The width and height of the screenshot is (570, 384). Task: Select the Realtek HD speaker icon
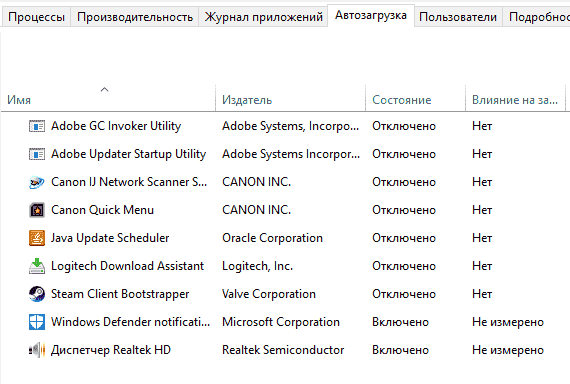coord(37,350)
